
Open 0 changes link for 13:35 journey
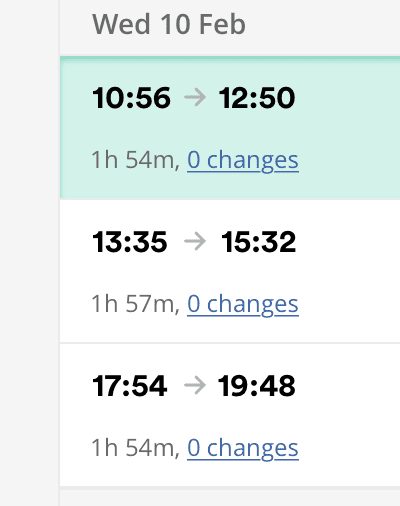coord(243,304)
